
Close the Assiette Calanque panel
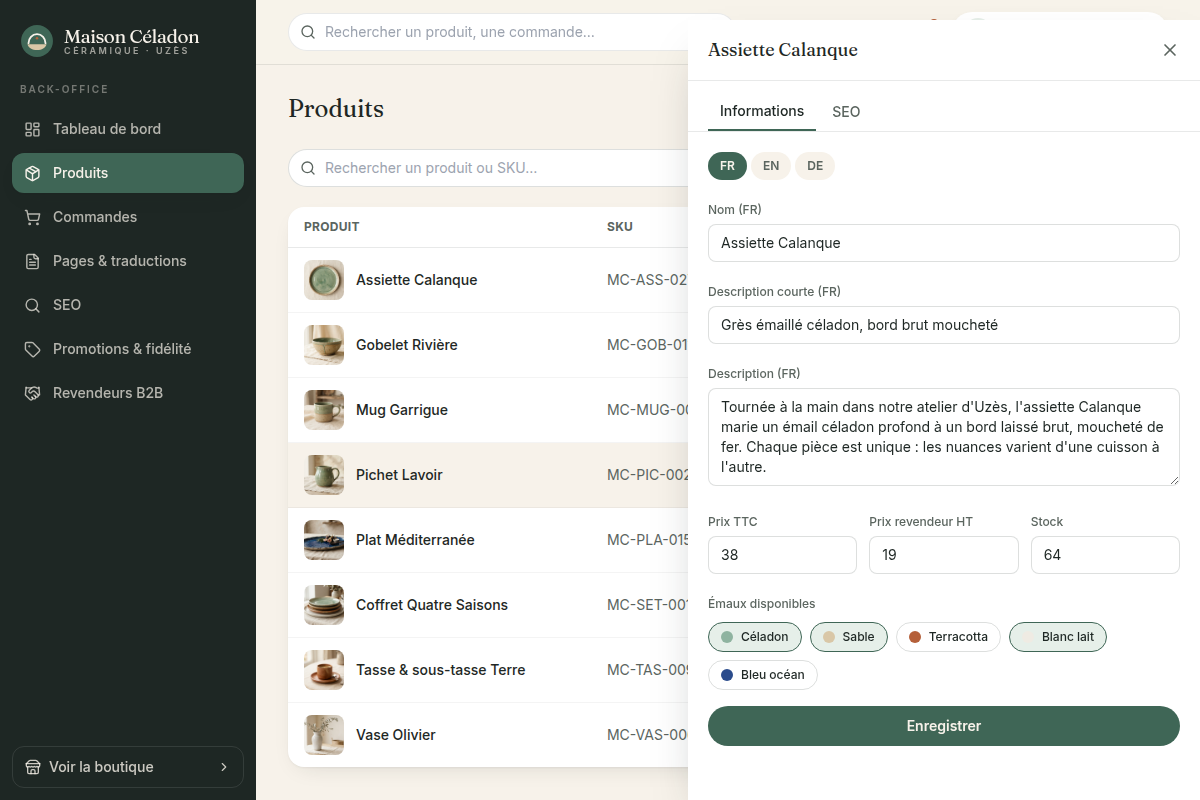(x=1170, y=50)
